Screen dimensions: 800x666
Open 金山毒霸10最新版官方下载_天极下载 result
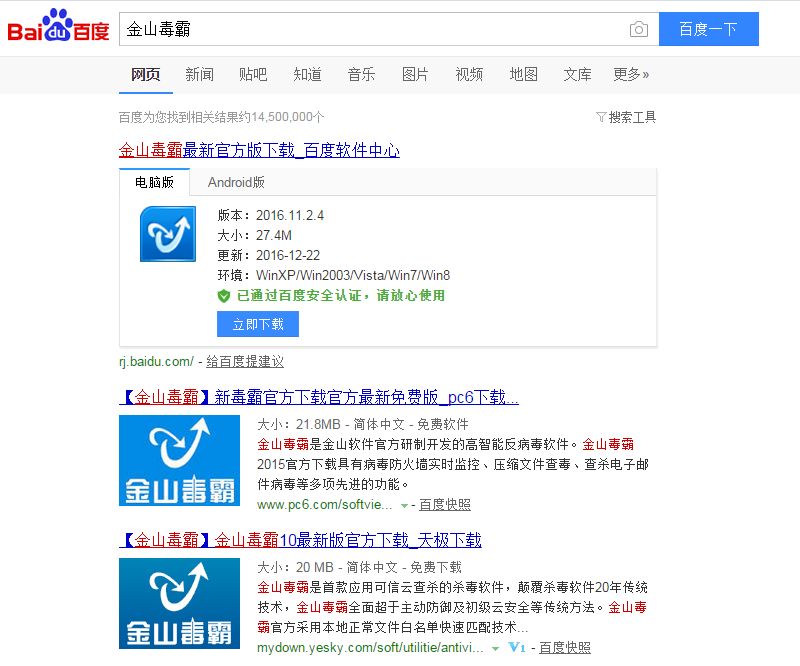(301, 540)
